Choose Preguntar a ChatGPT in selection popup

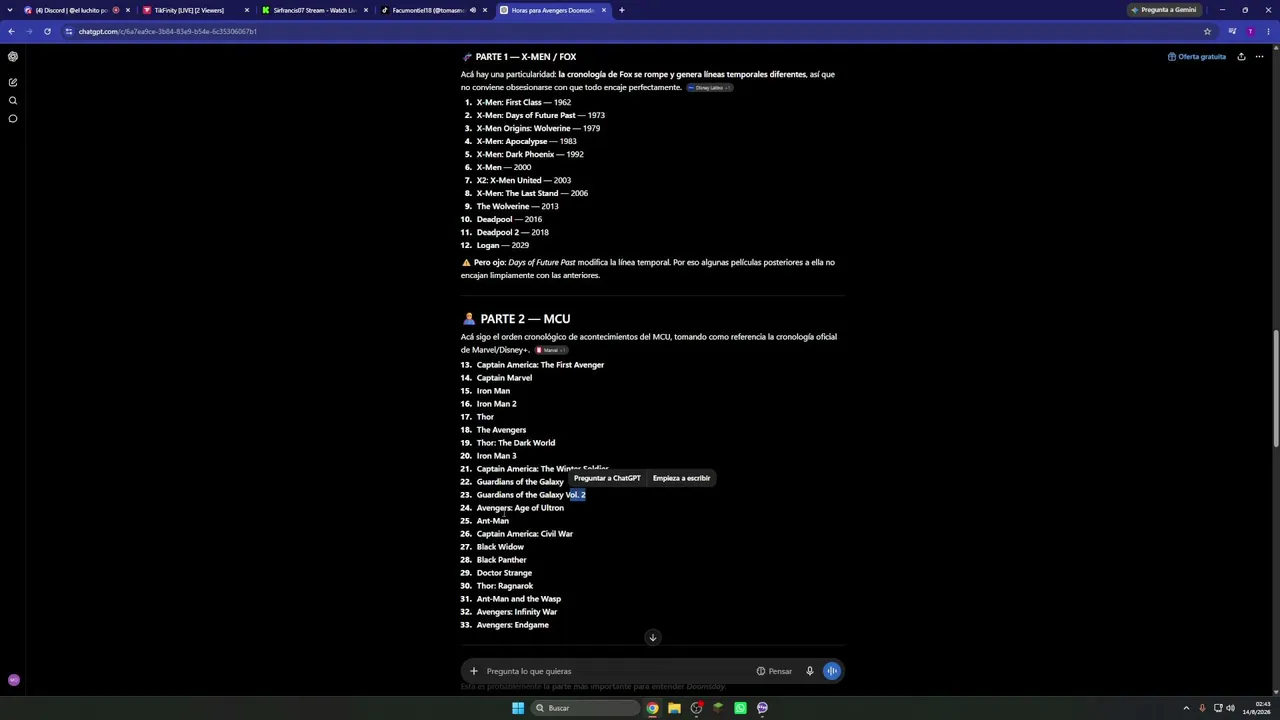[607, 478]
